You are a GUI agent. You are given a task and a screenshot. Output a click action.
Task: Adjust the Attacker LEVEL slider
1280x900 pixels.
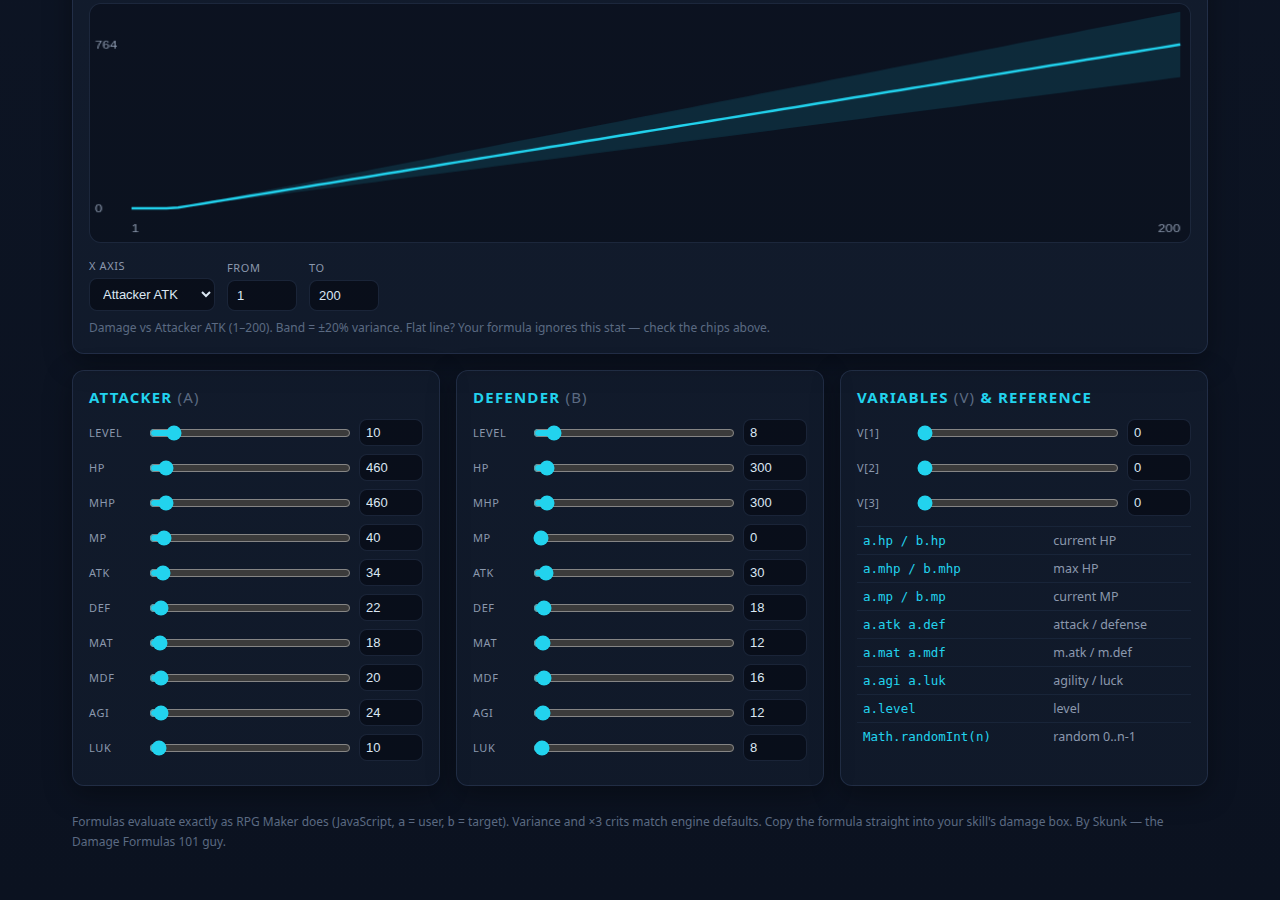(x=250, y=433)
